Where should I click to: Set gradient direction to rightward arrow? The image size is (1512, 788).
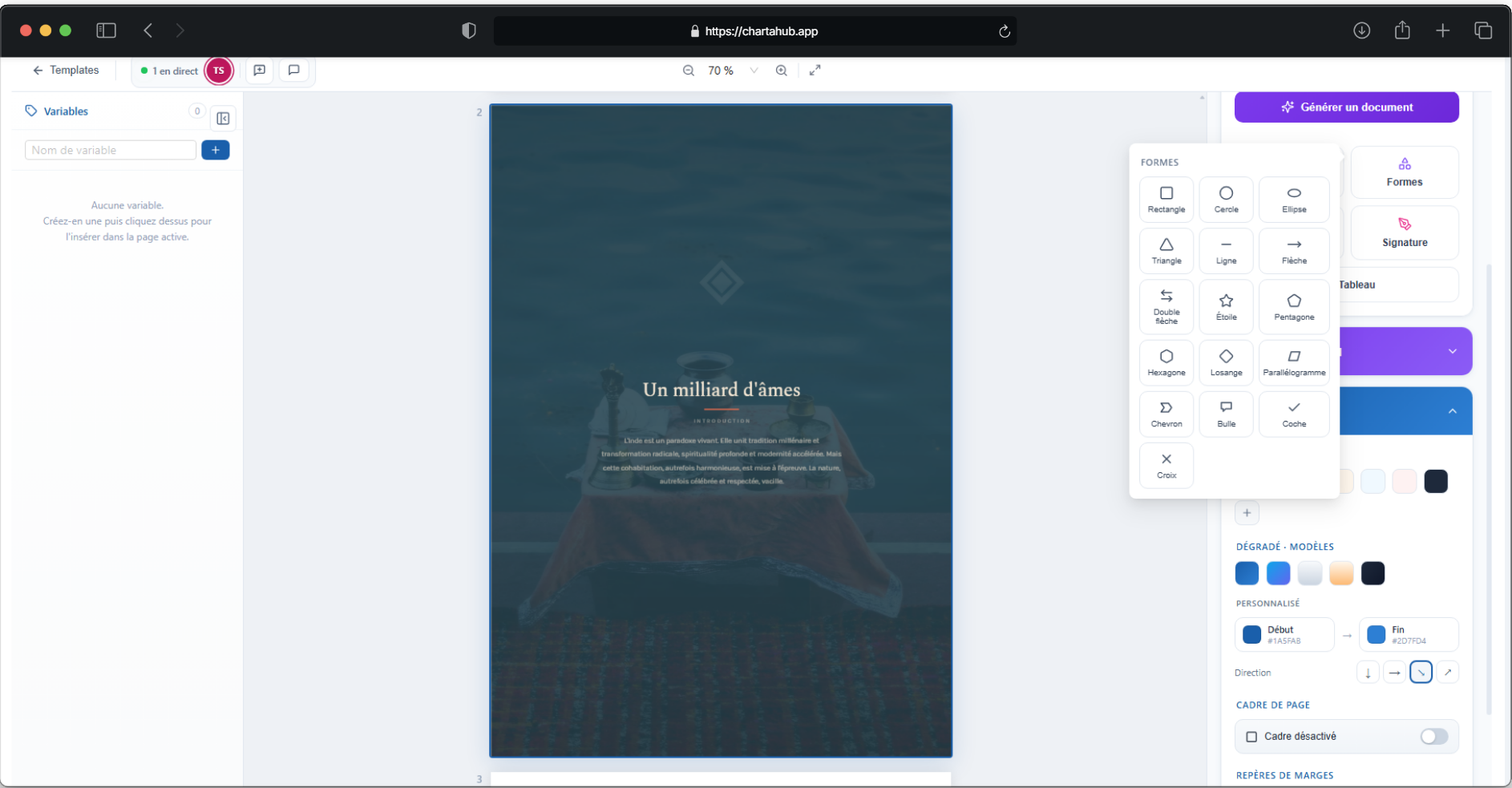tap(1395, 673)
